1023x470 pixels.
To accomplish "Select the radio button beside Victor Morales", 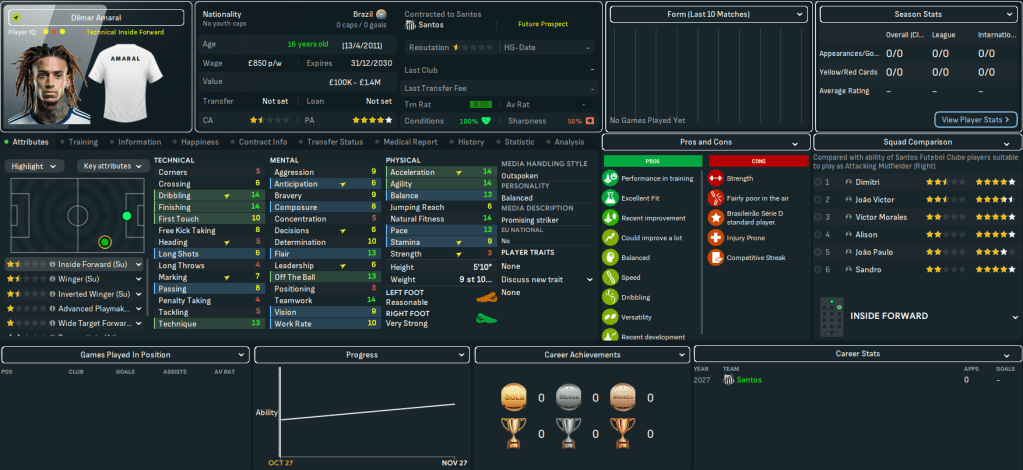I will [819, 216].
